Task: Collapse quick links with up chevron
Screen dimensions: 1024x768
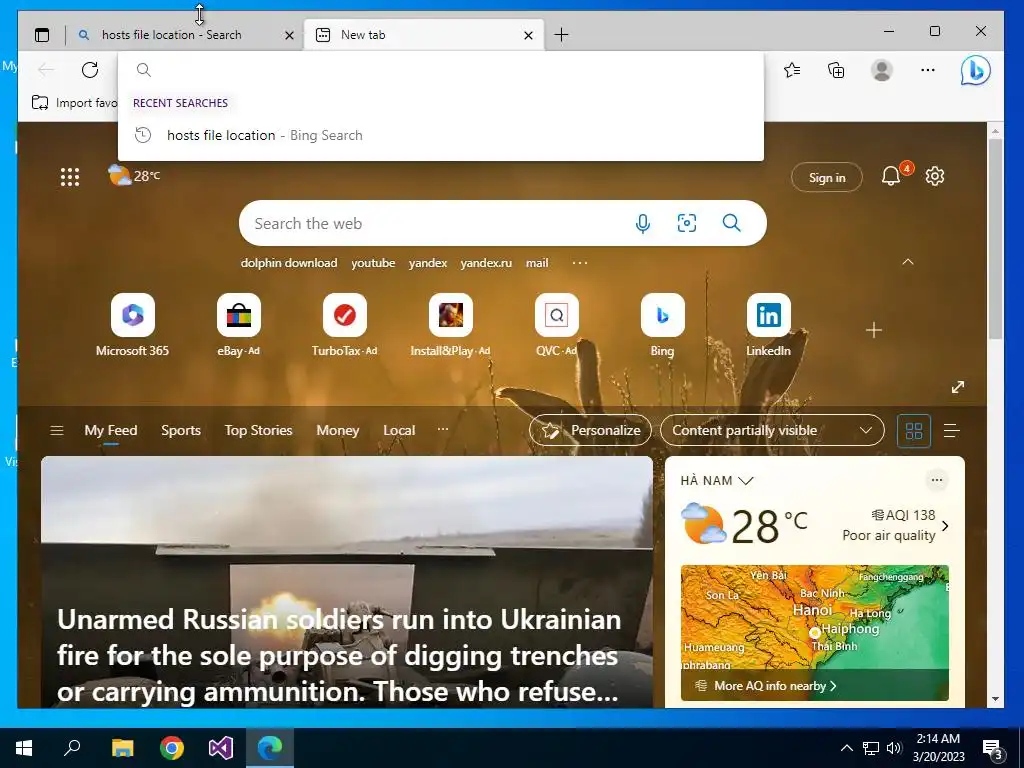Action: point(908,262)
